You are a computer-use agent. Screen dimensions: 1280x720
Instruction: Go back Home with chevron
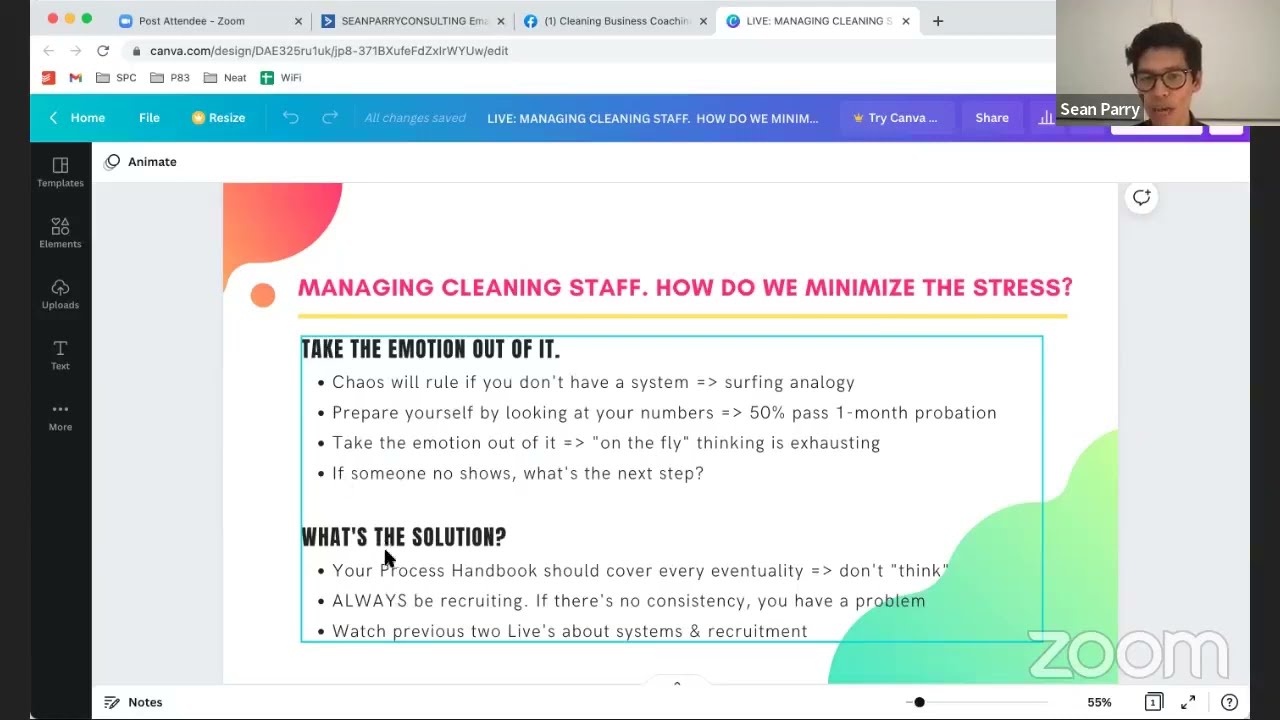77,118
